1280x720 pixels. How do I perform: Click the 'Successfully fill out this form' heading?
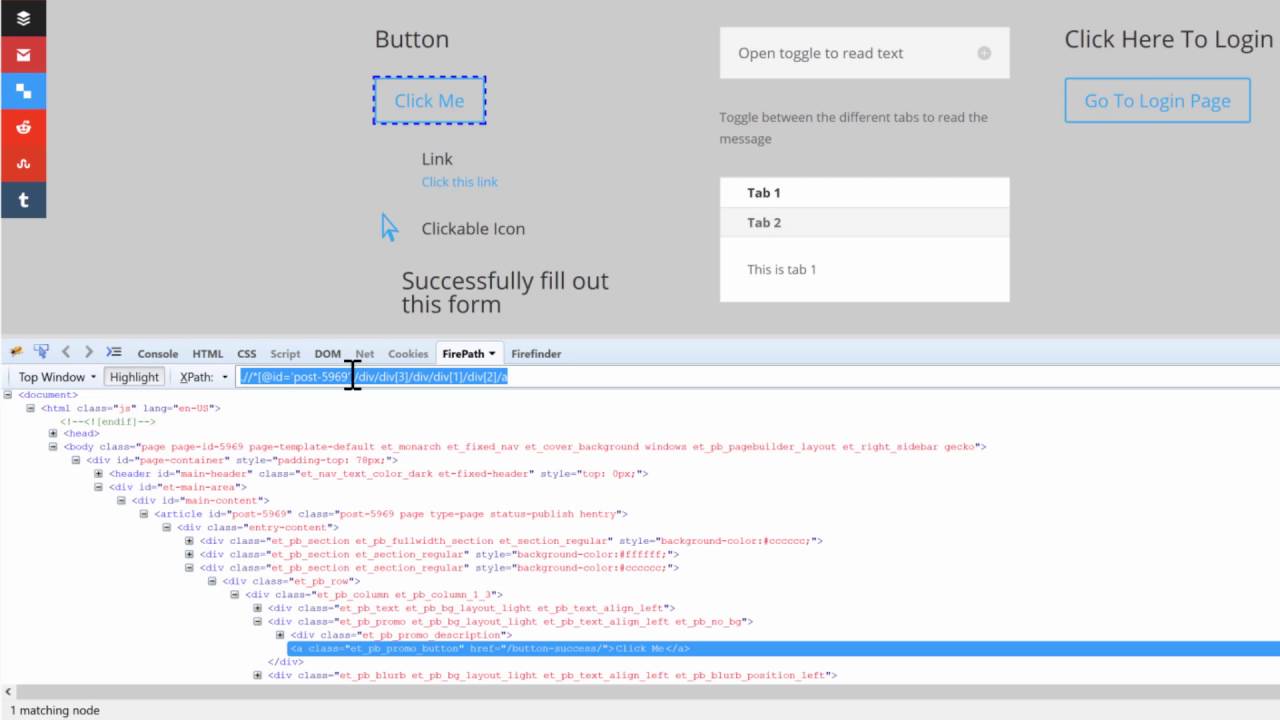[505, 292]
